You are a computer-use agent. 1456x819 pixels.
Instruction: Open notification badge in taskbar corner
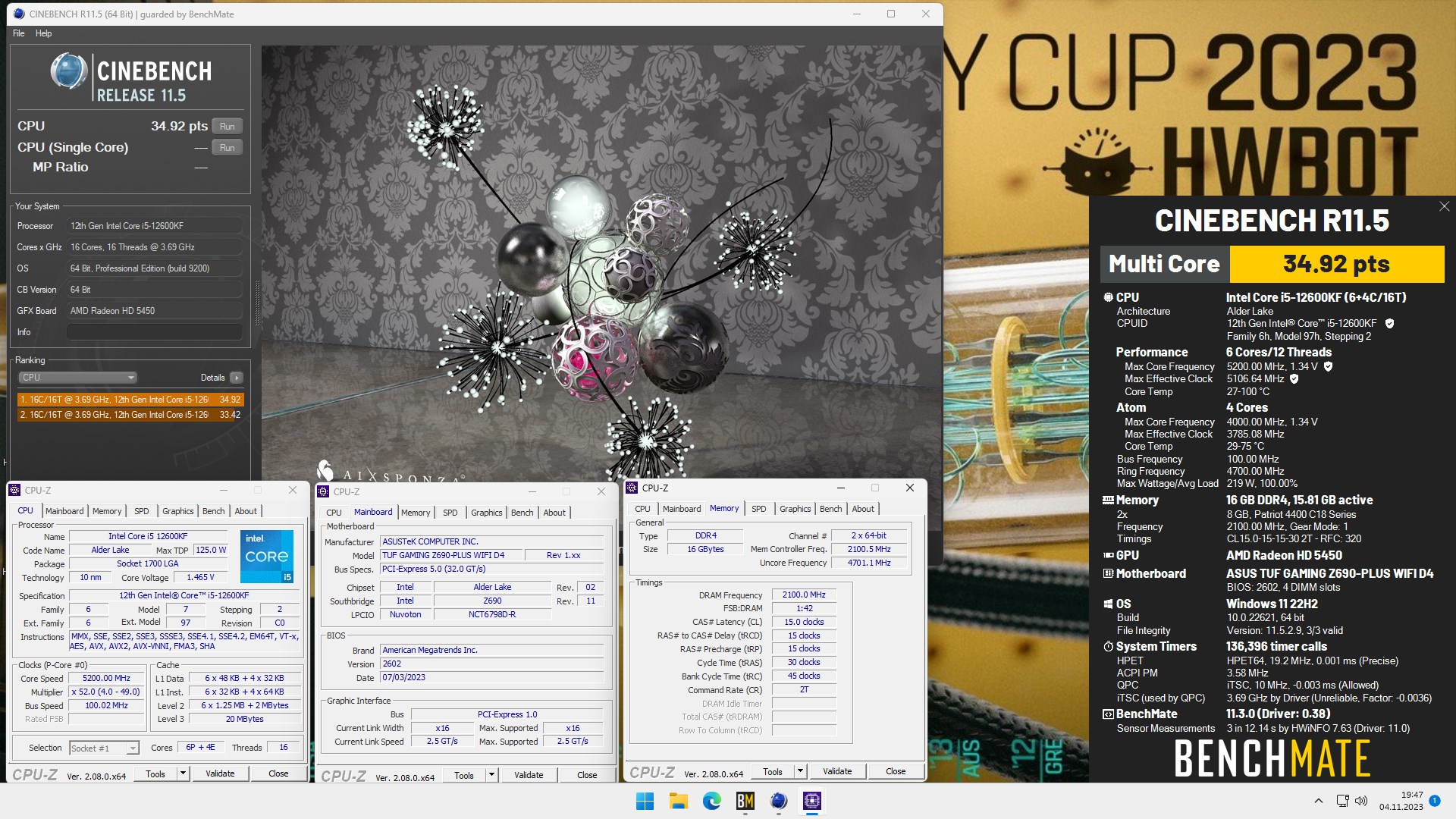click(1434, 801)
